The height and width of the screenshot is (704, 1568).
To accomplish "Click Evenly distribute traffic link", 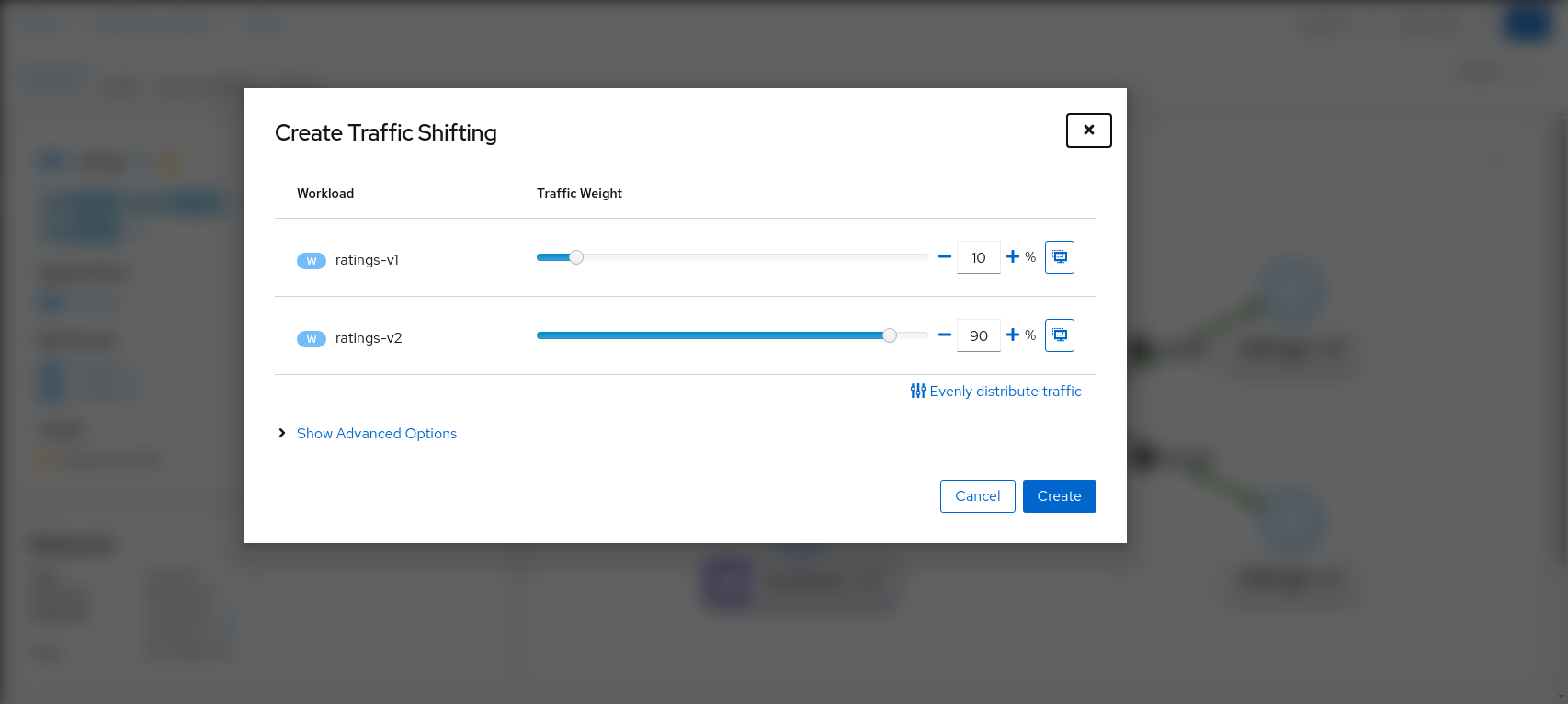I will (x=995, y=392).
